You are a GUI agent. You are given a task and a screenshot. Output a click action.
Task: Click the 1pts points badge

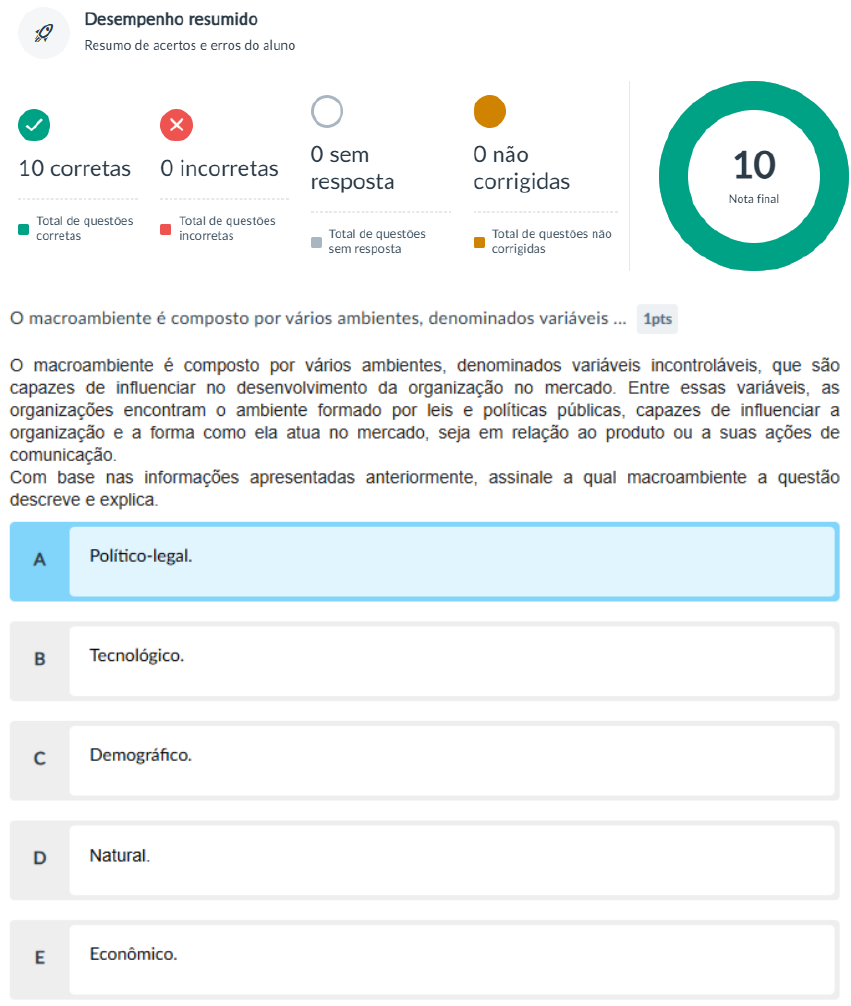point(657,320)
